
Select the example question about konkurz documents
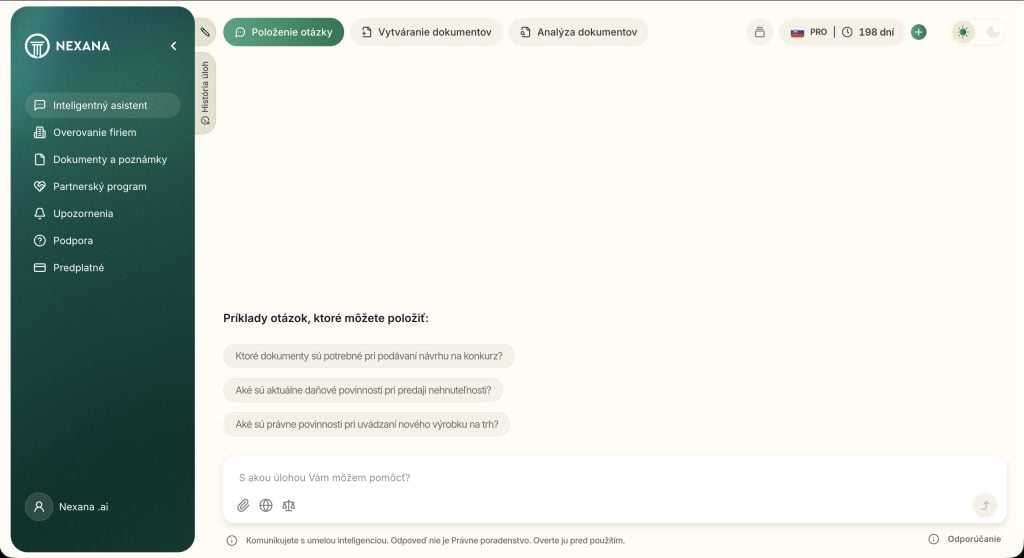pos(368,356)
